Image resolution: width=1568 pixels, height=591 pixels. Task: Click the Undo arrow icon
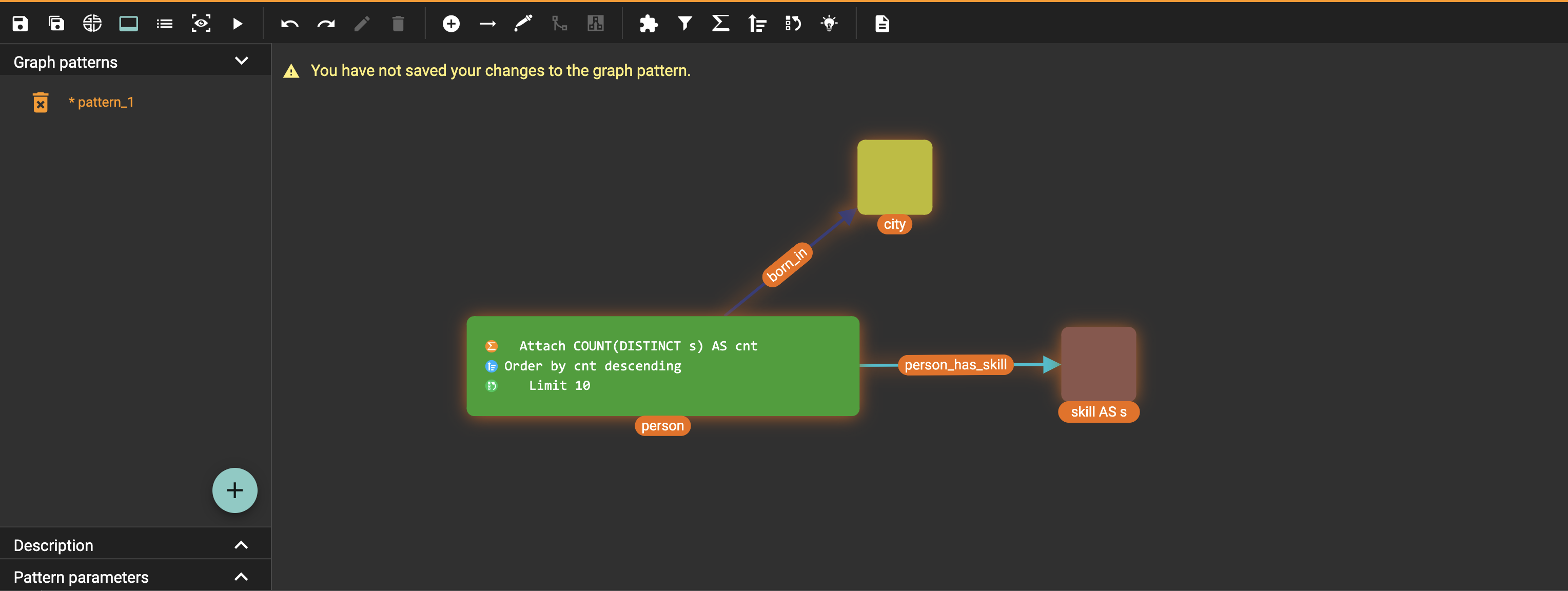coord(290,24)
